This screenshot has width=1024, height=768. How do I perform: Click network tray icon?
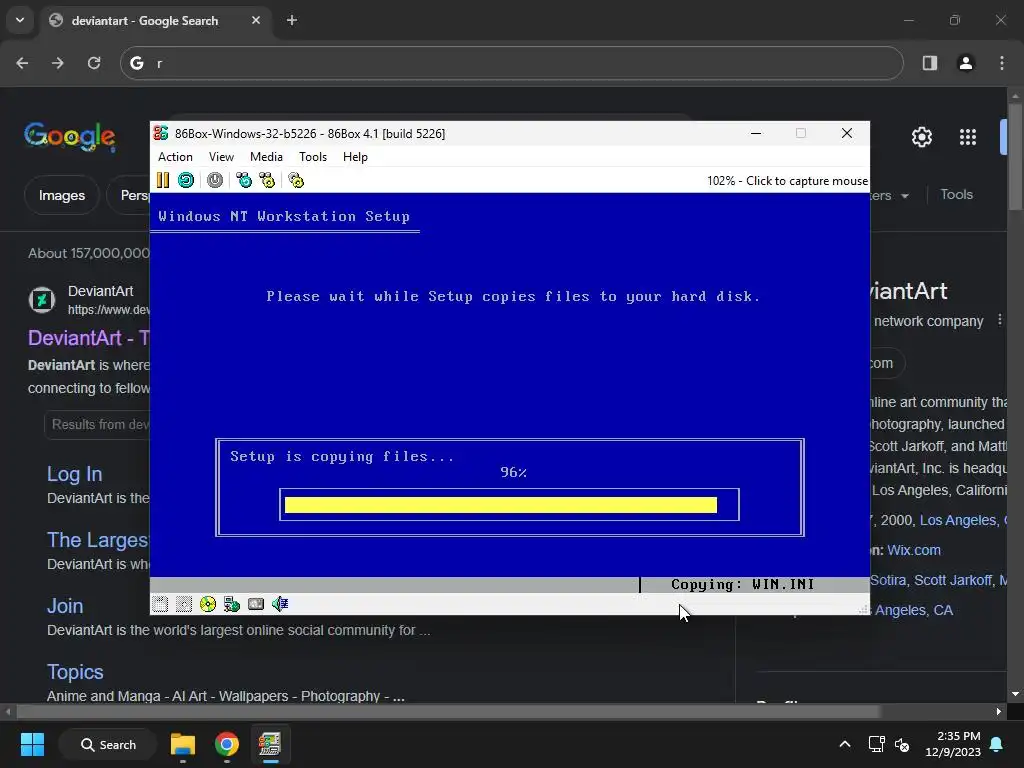click(x=876, y=744)
